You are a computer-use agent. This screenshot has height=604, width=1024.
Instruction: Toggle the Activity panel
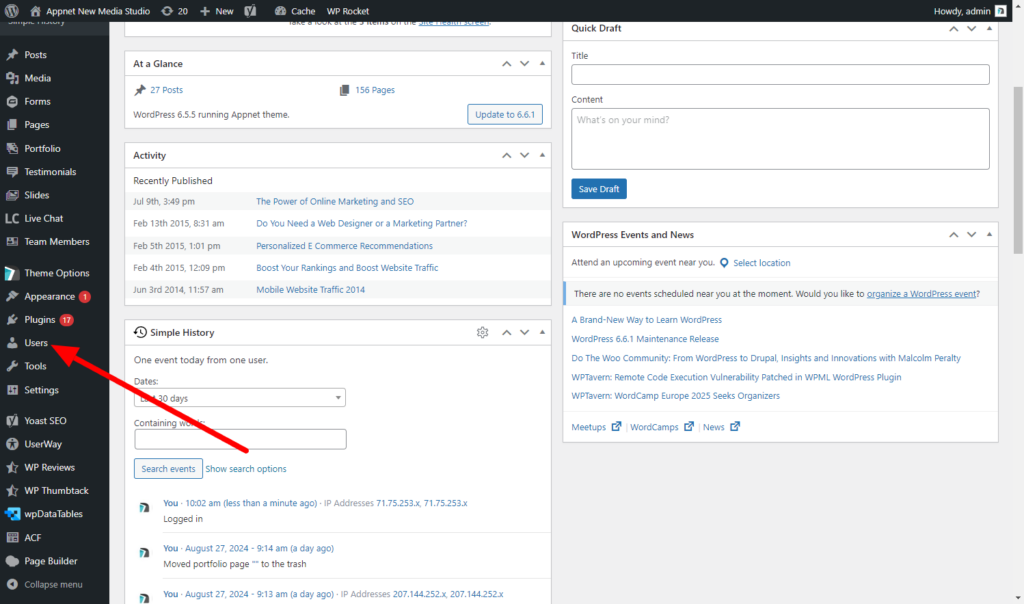coord(542,155)
